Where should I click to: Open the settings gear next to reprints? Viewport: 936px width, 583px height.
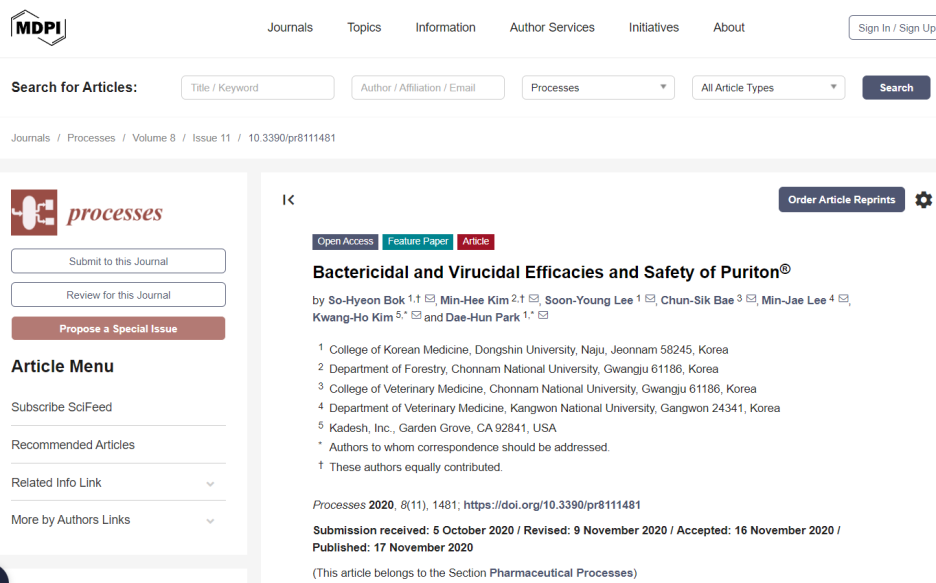pos(923,200)
